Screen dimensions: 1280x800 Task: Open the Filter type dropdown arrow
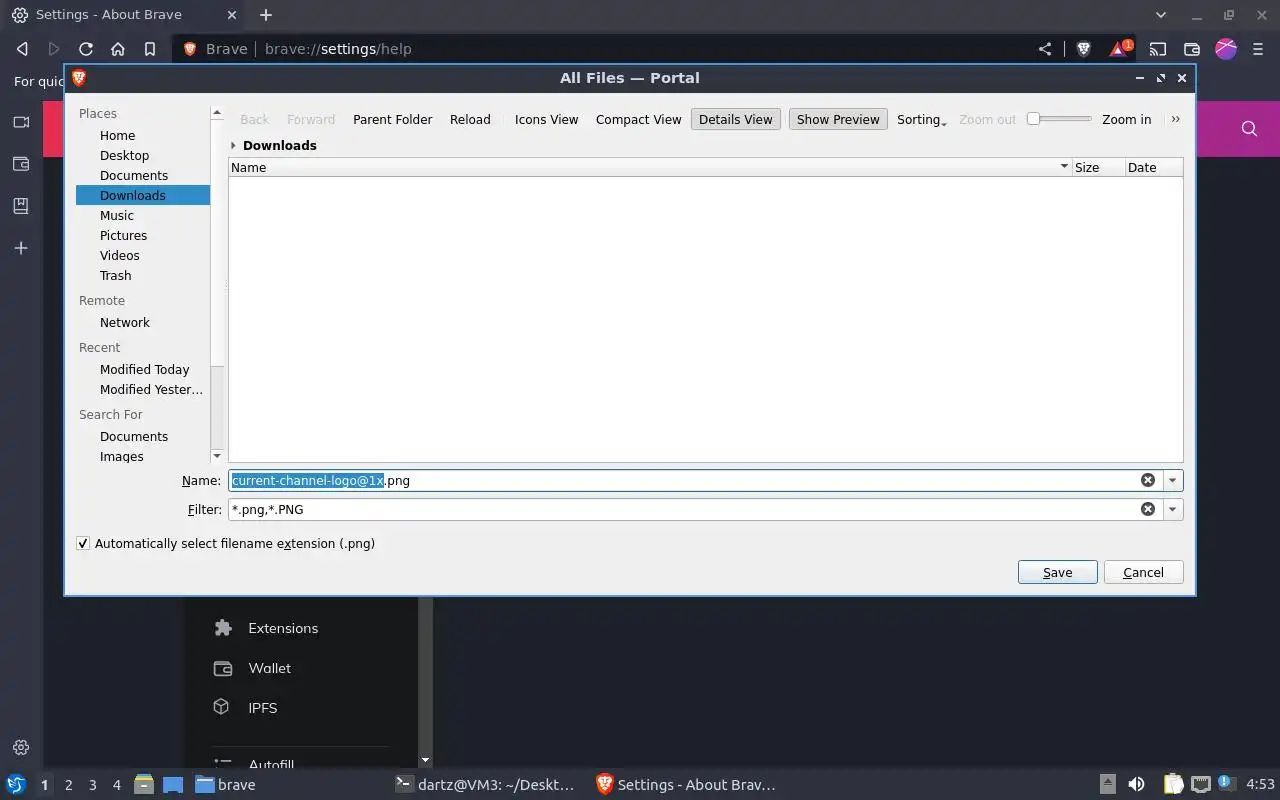[x=1172, y=509]
